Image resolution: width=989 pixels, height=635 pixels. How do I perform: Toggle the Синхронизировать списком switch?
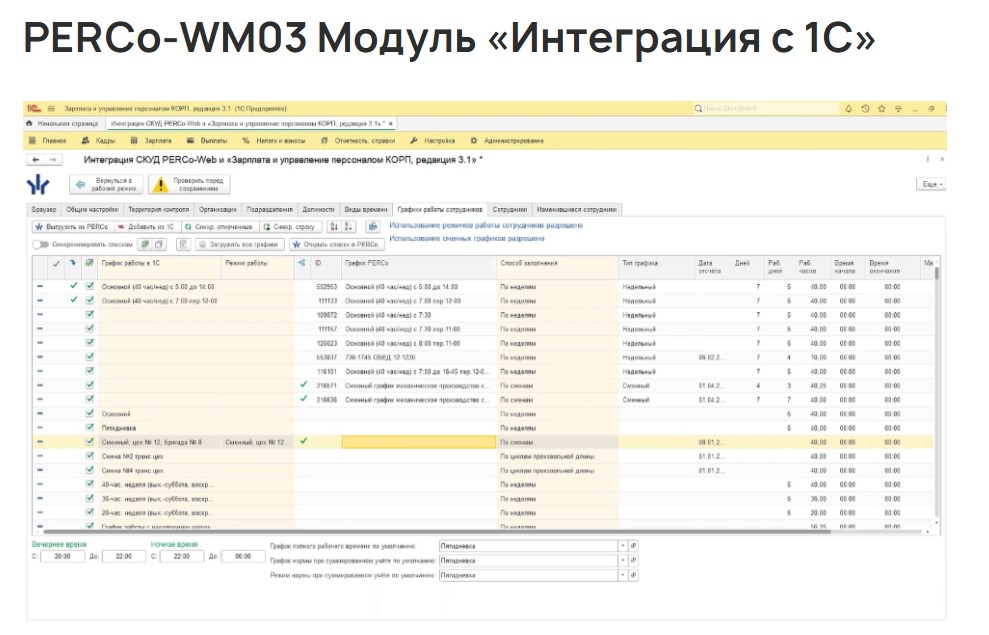pyautogui.click(x=40, y=243)
